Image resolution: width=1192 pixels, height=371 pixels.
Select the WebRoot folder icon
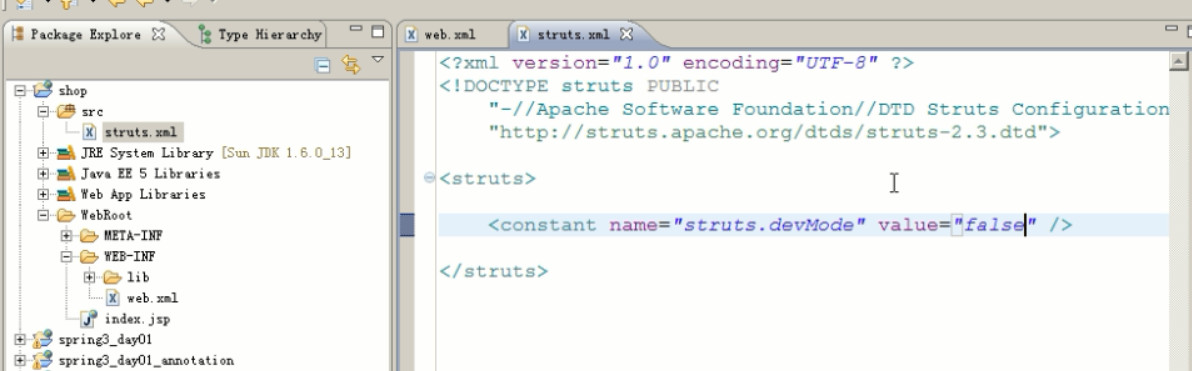pyautogui.click(x=66, y=215)
